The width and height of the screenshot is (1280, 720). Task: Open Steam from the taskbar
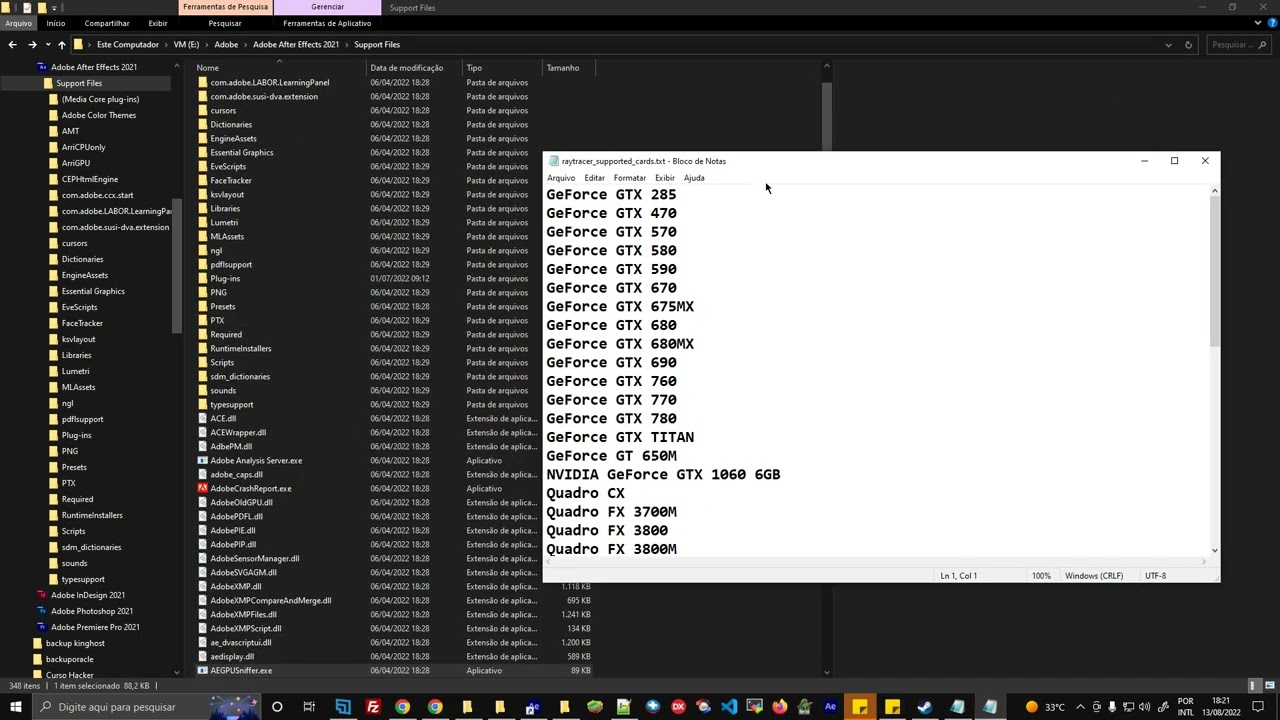[925, 707]
